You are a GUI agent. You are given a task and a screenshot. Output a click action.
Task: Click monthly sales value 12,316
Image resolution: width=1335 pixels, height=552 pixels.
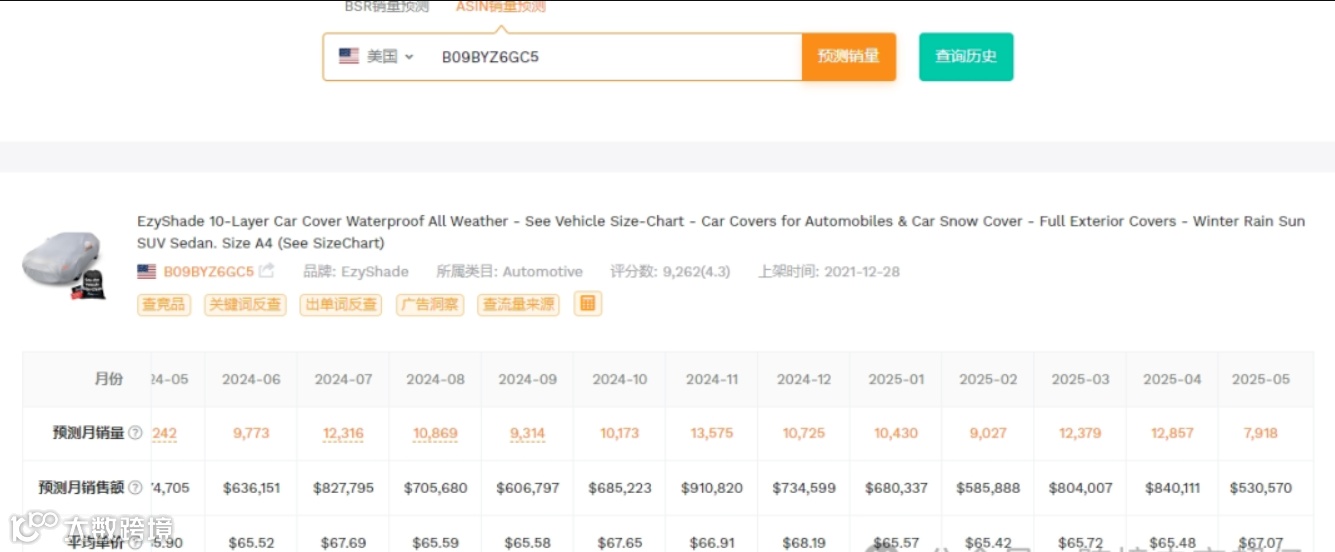[343, 433]
